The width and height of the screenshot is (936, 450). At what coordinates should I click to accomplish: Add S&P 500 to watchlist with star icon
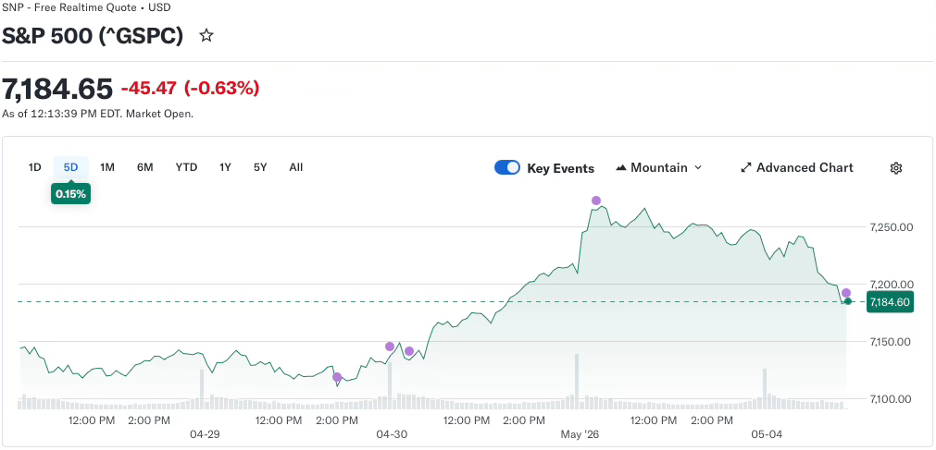pyautogui.click(x=207, y=36)
